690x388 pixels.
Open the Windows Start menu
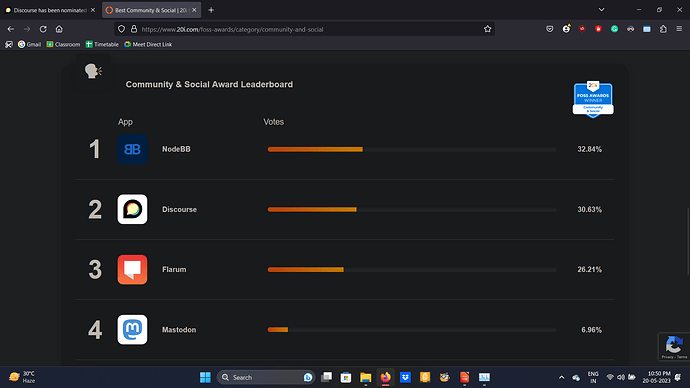205,377
